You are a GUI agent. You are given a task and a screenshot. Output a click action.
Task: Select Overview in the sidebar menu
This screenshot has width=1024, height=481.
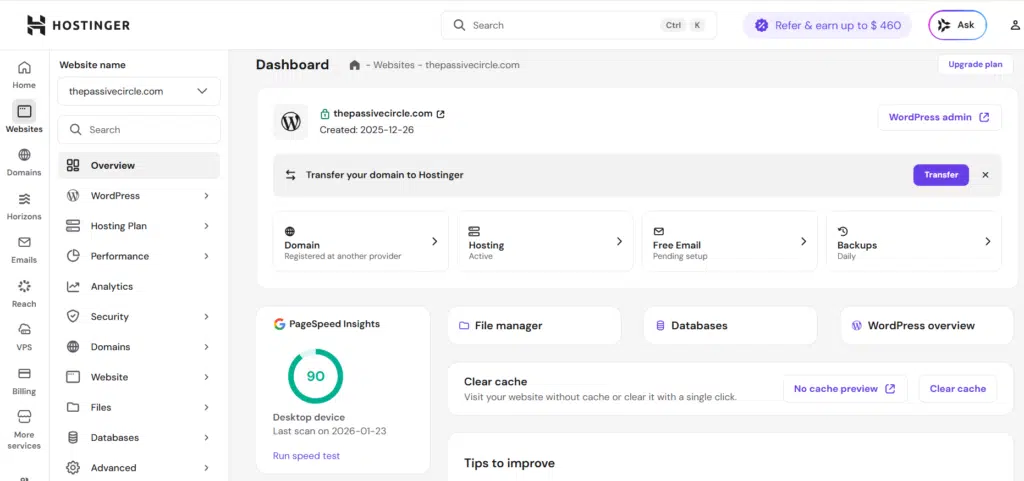point(139,166)
